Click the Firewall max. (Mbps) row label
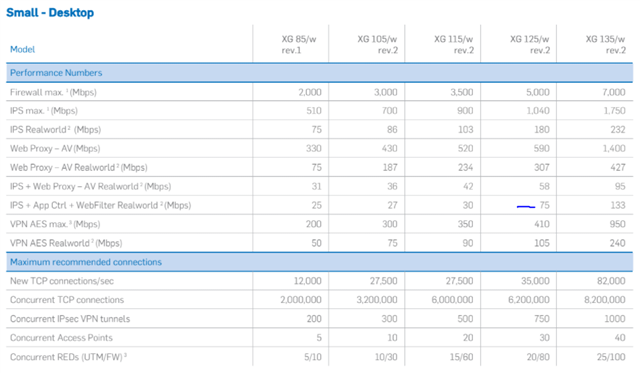The height and width of the screenshot is (373, 640). click(x=53, y=92)
